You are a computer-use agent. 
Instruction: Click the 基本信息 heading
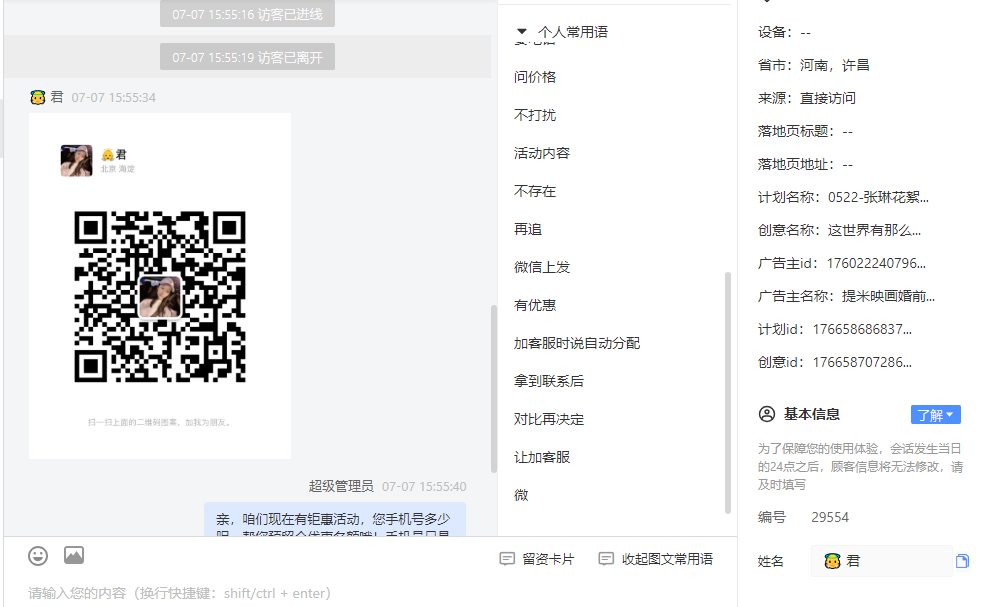coord(811,414)
